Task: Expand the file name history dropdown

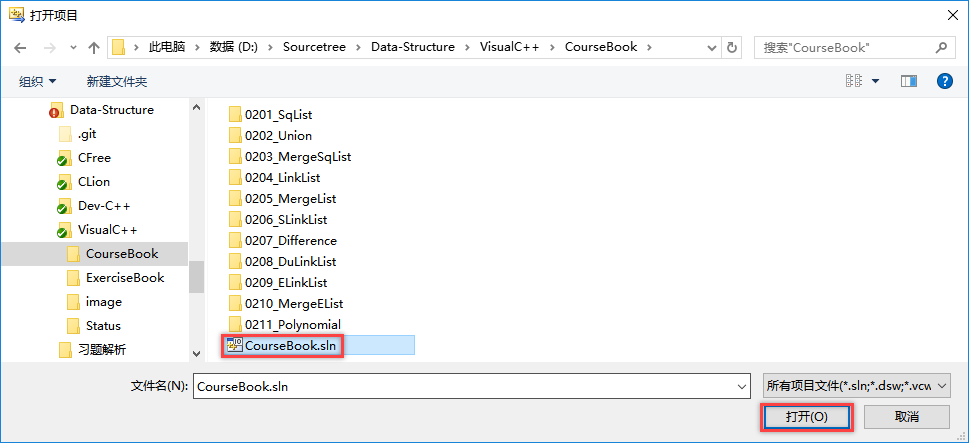Action: (741, 385)
